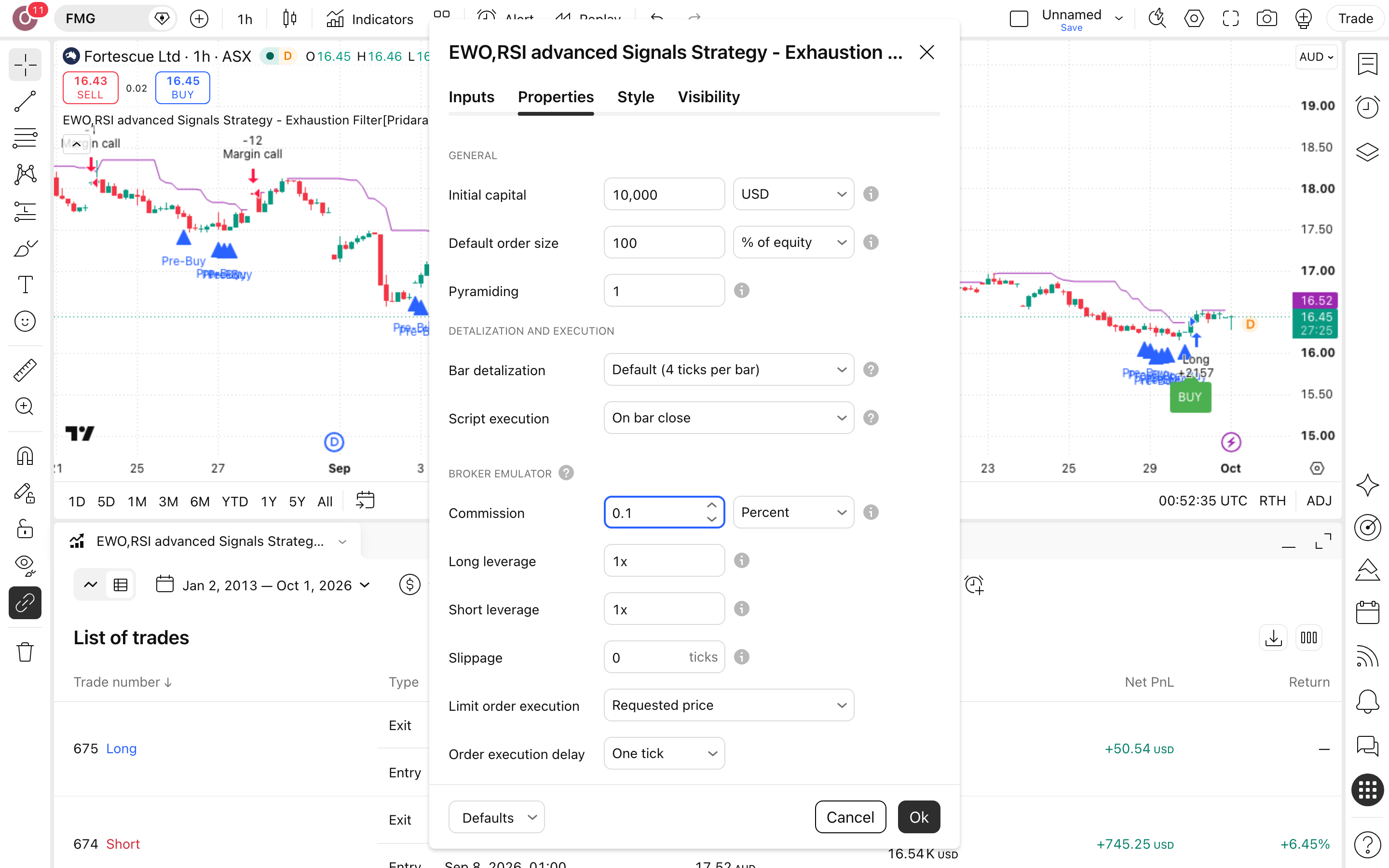Image resolution: width=1389 pixels, height=868 pixels.
Task: Download the list of trades
Action: [1273, 638]
